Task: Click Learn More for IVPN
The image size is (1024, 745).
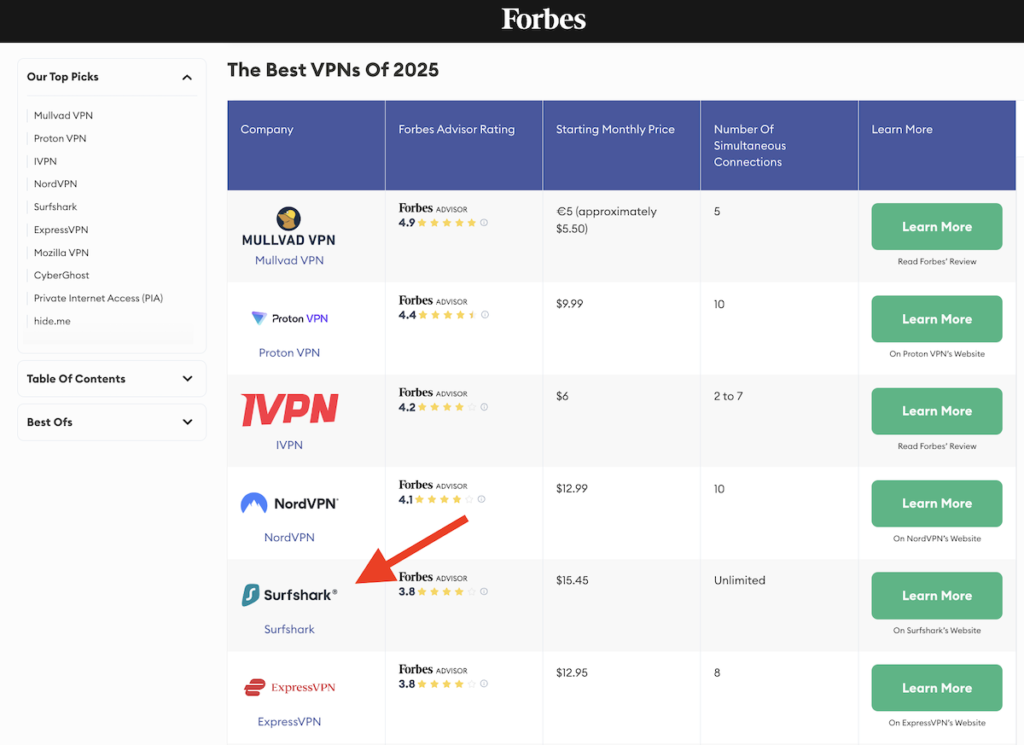Action: click(936, 411)
